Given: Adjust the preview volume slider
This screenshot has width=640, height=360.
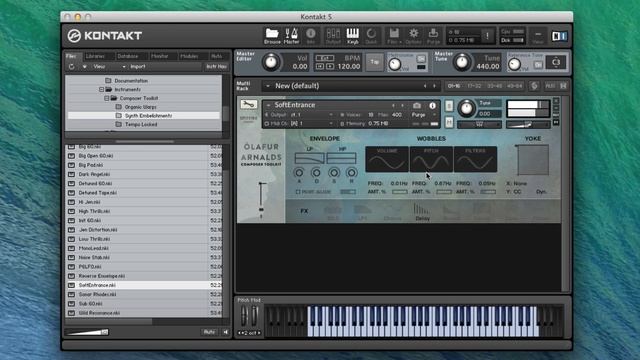Looking at the screenshot, I should [87, 332].
